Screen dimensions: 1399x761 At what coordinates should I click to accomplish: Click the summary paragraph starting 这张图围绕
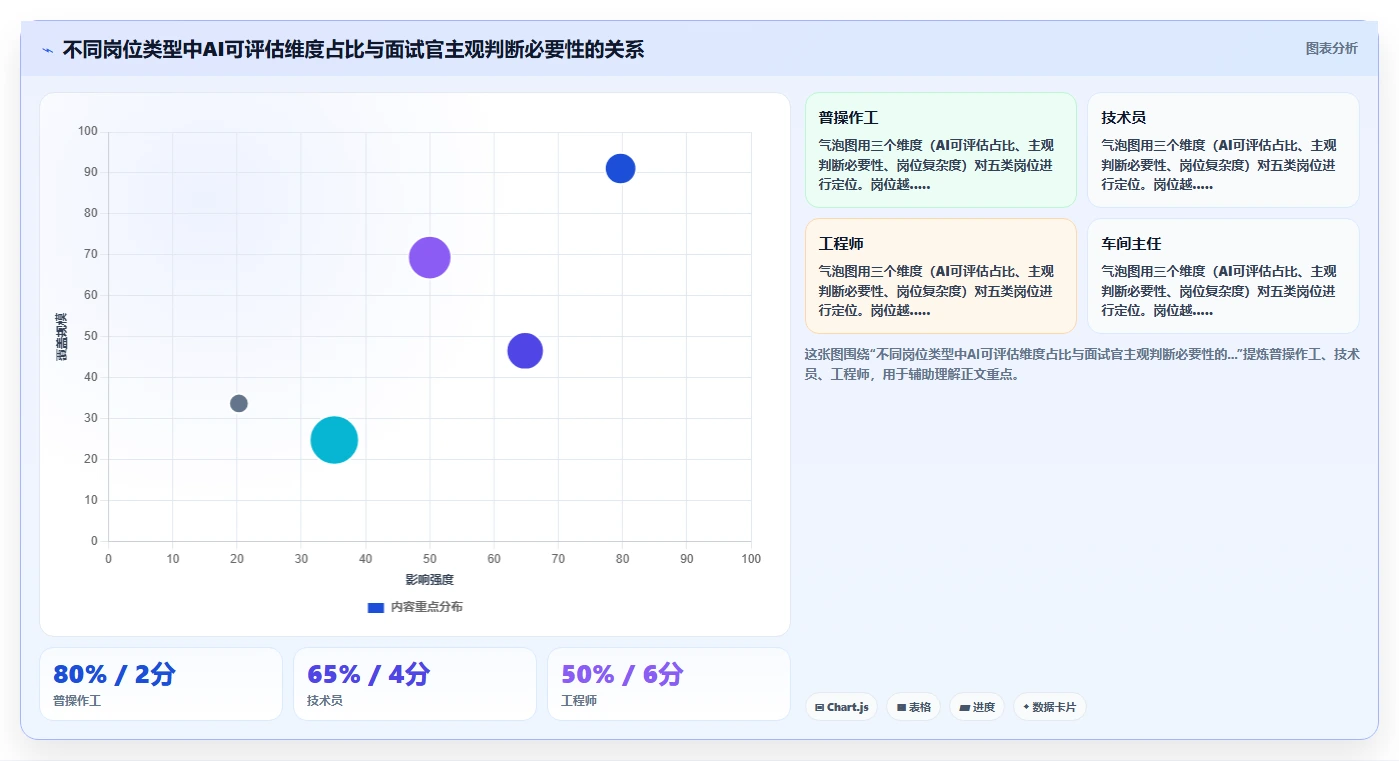click(x=1082, y=364)
